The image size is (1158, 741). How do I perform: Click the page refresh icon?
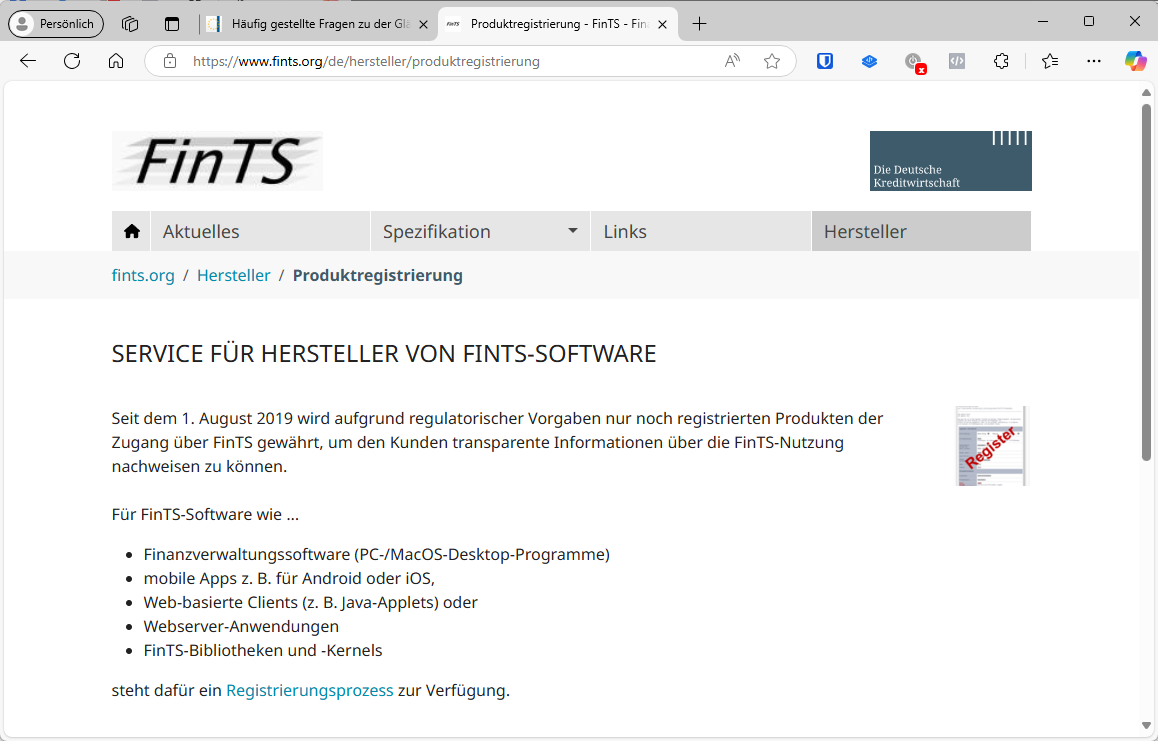pyautogui.click(x=72, y=61)
